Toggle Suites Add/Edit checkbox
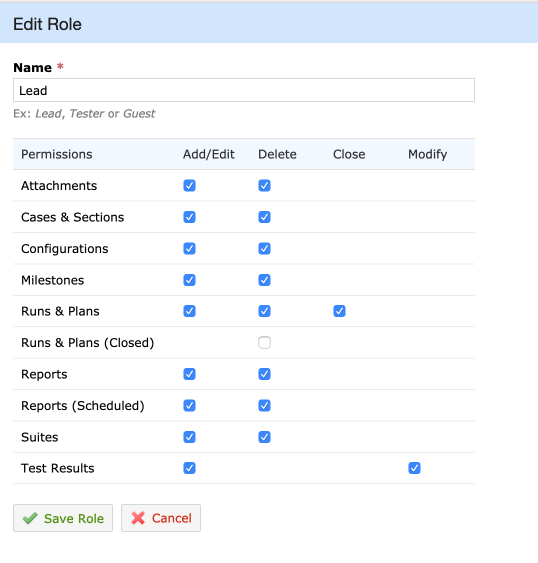This screenshot has width=538, height=563. click(189, 437)
